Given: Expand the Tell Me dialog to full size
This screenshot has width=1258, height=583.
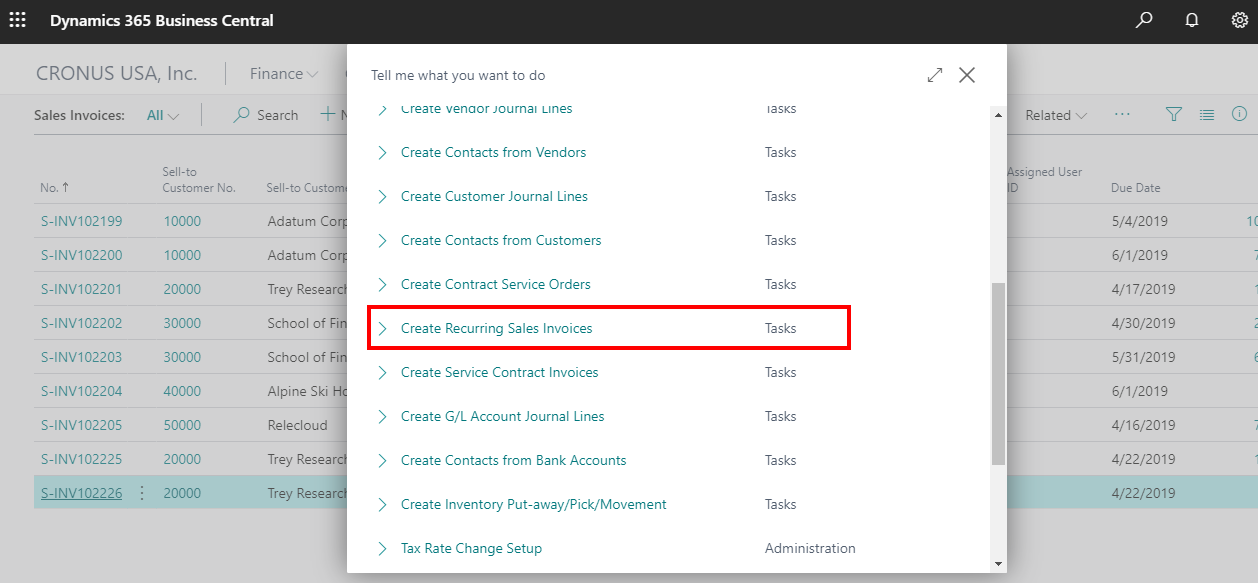Looking at the screenshot, I should point(935,75).
